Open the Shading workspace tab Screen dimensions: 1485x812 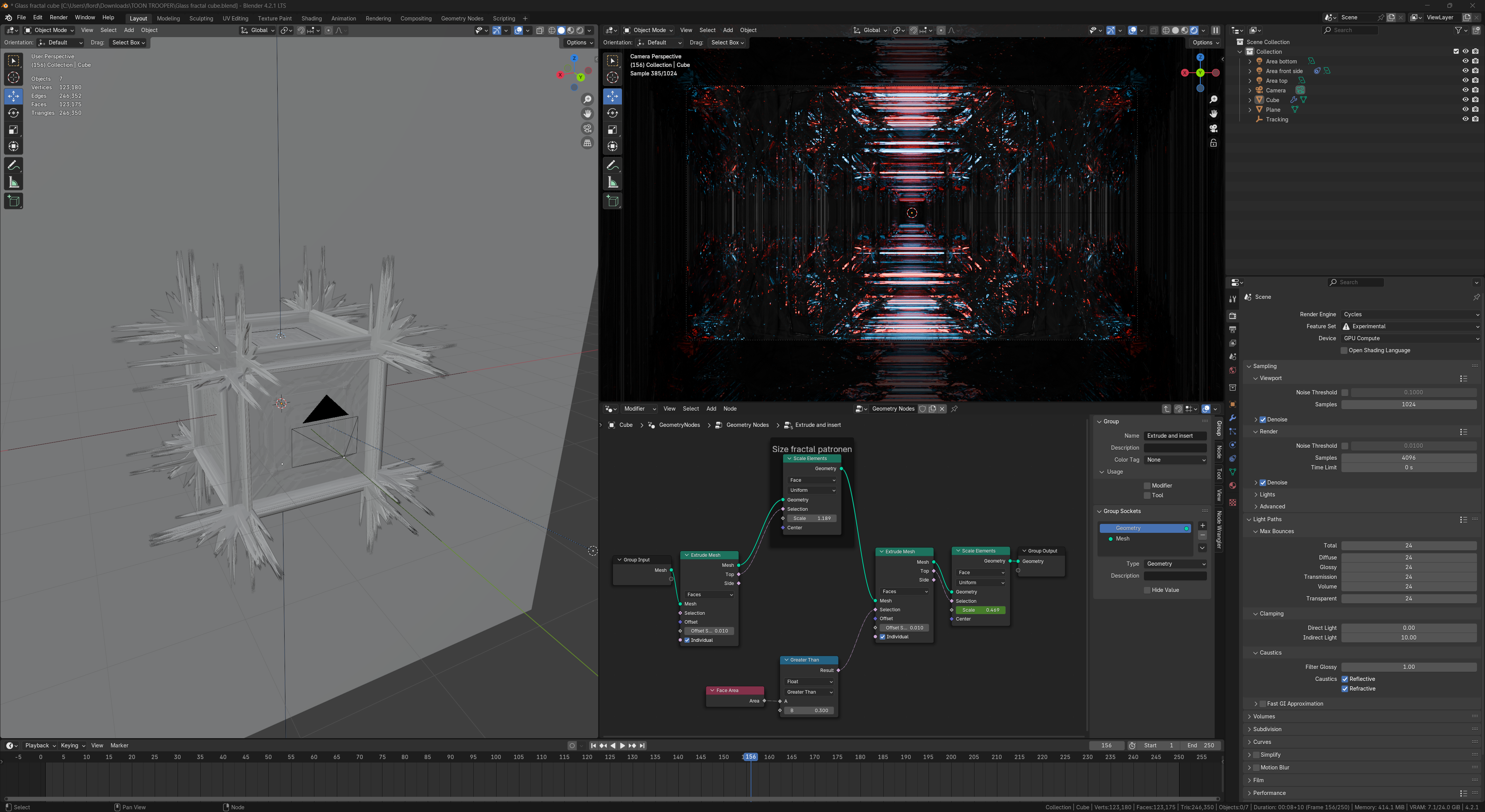click(311, 19)
